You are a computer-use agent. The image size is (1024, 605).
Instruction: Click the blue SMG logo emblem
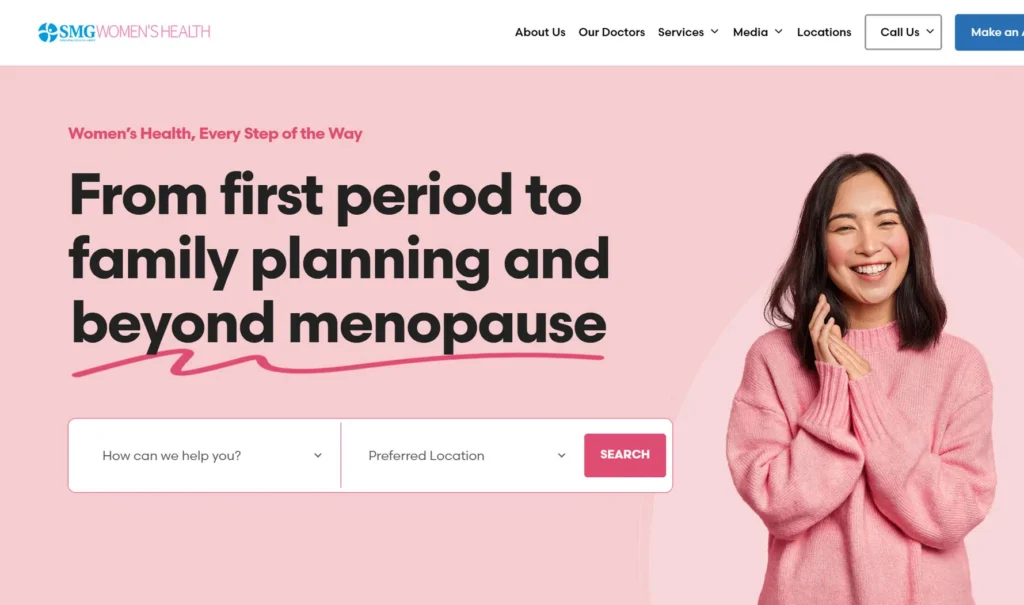[x=48, y=32]
